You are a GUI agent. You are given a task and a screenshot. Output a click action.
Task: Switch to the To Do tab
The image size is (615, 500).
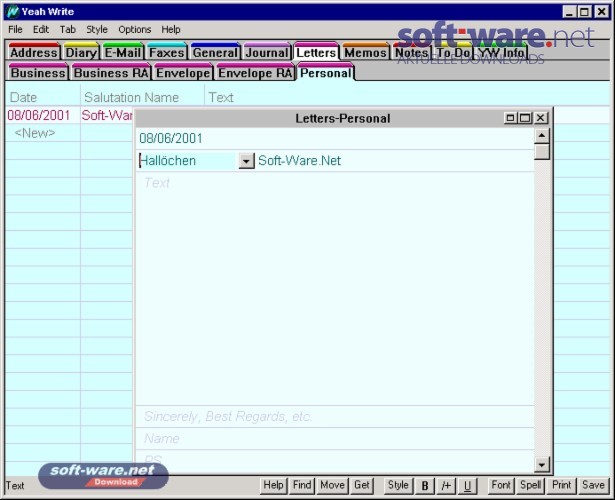coord(453,52)
